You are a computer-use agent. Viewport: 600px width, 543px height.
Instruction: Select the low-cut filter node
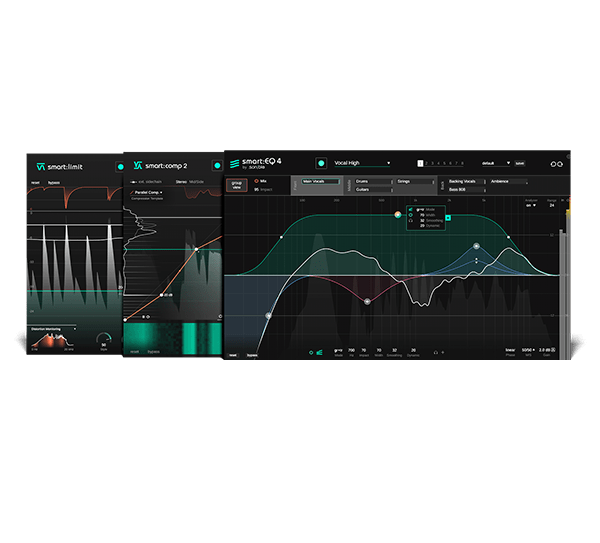[269, 315]
